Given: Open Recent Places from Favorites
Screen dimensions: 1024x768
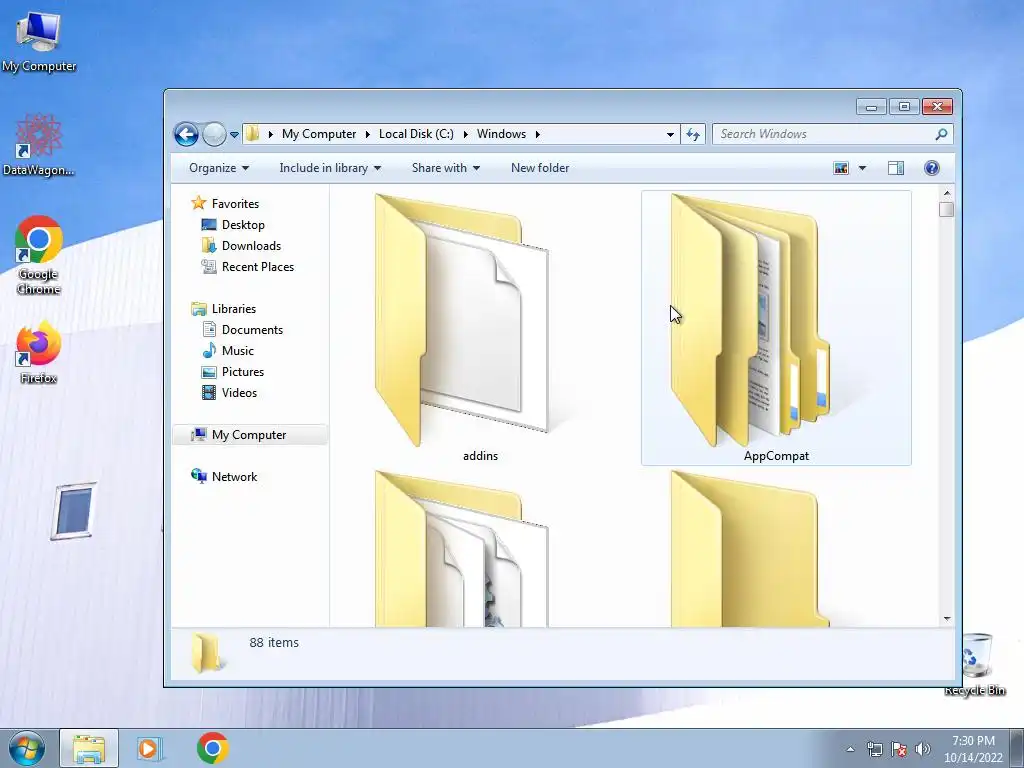Looking at the screenshot, I should (x=257, y=266).
